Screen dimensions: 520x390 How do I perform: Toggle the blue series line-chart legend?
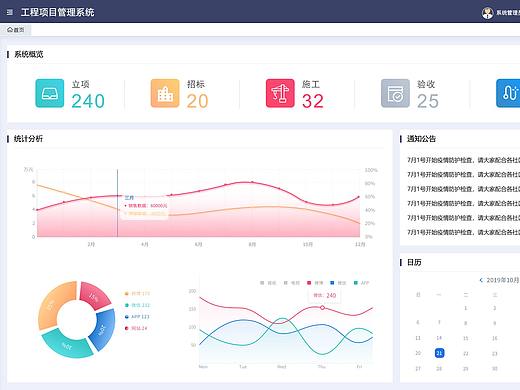click(338, 283)
